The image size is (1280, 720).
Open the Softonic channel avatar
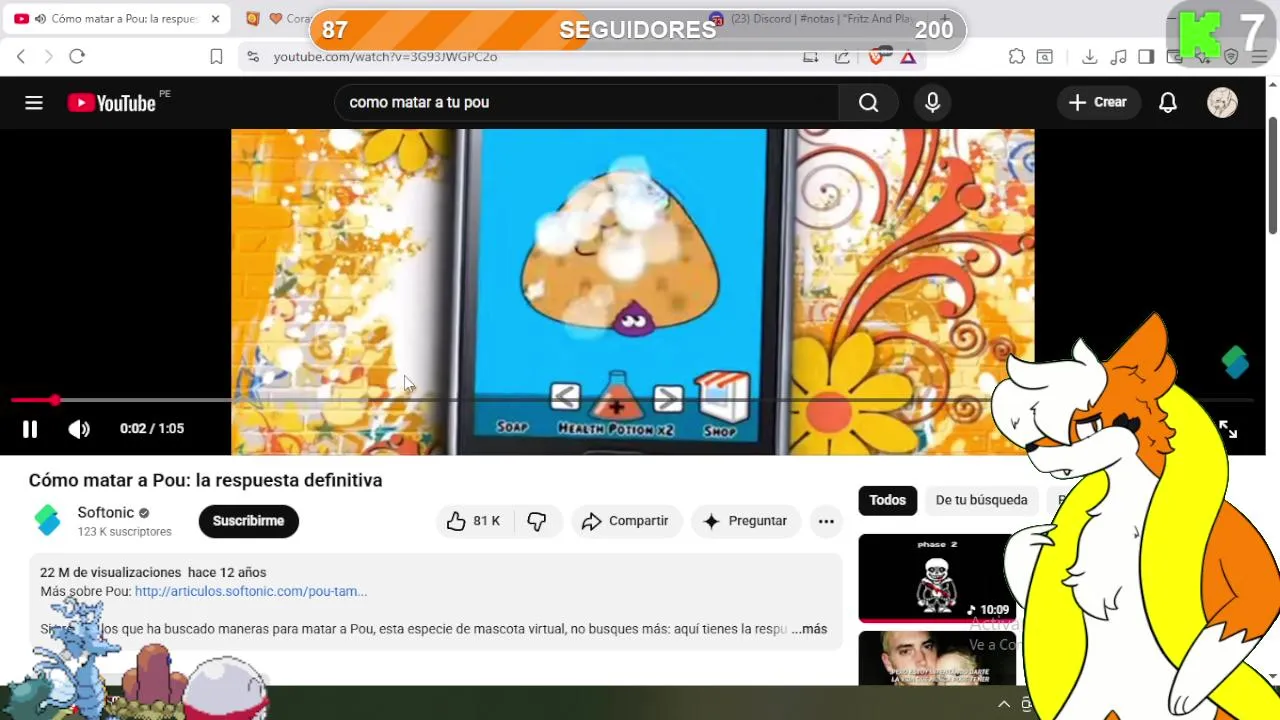(47, 520)
